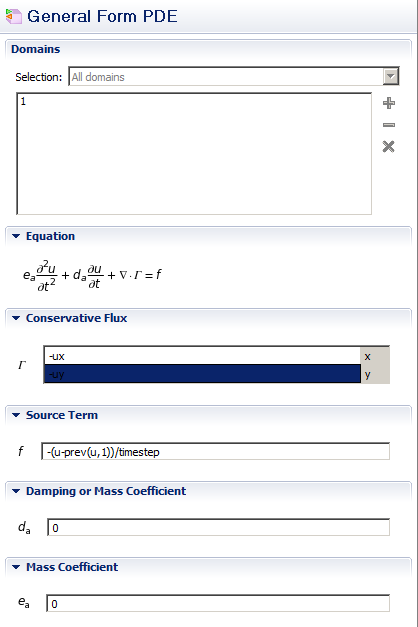Viewport: 418px width, 627px height.
Task: Select domain 1 in the domains list
Action: click(23, 102)
